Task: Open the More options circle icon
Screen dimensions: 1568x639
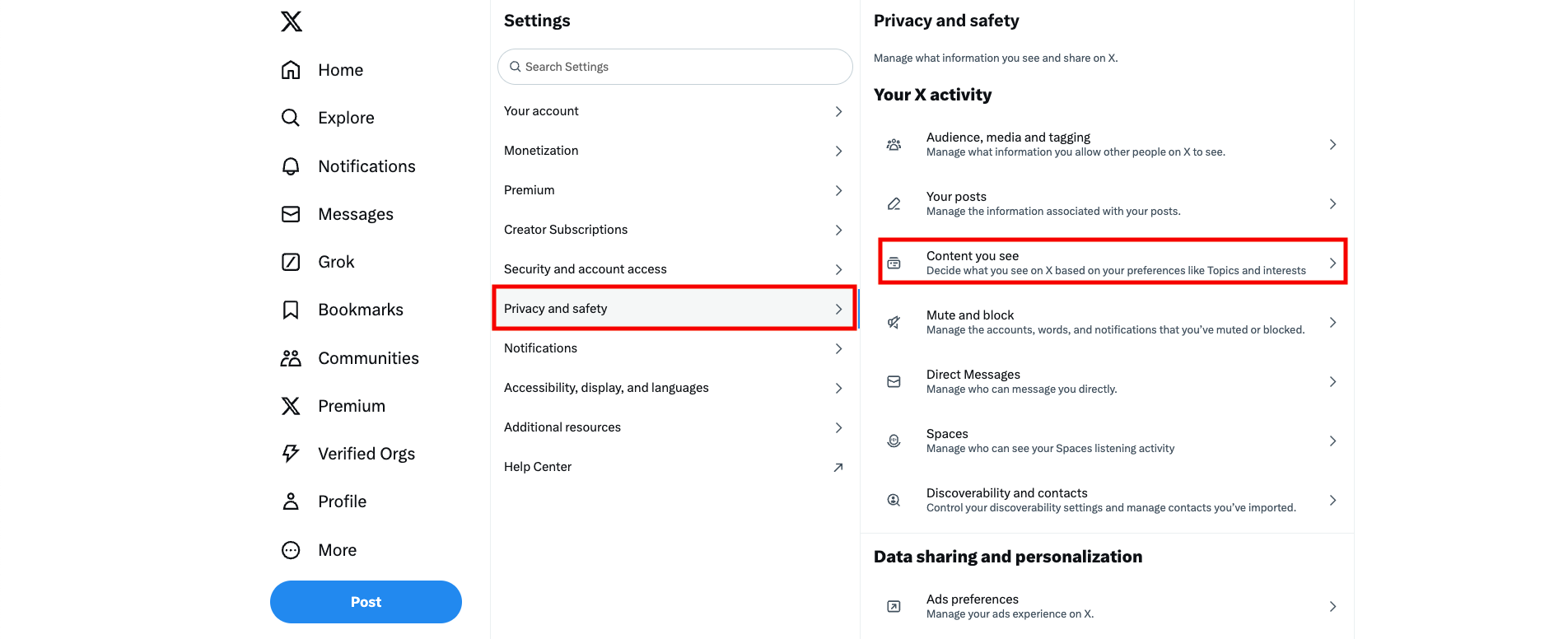Action: pos(291,550)
